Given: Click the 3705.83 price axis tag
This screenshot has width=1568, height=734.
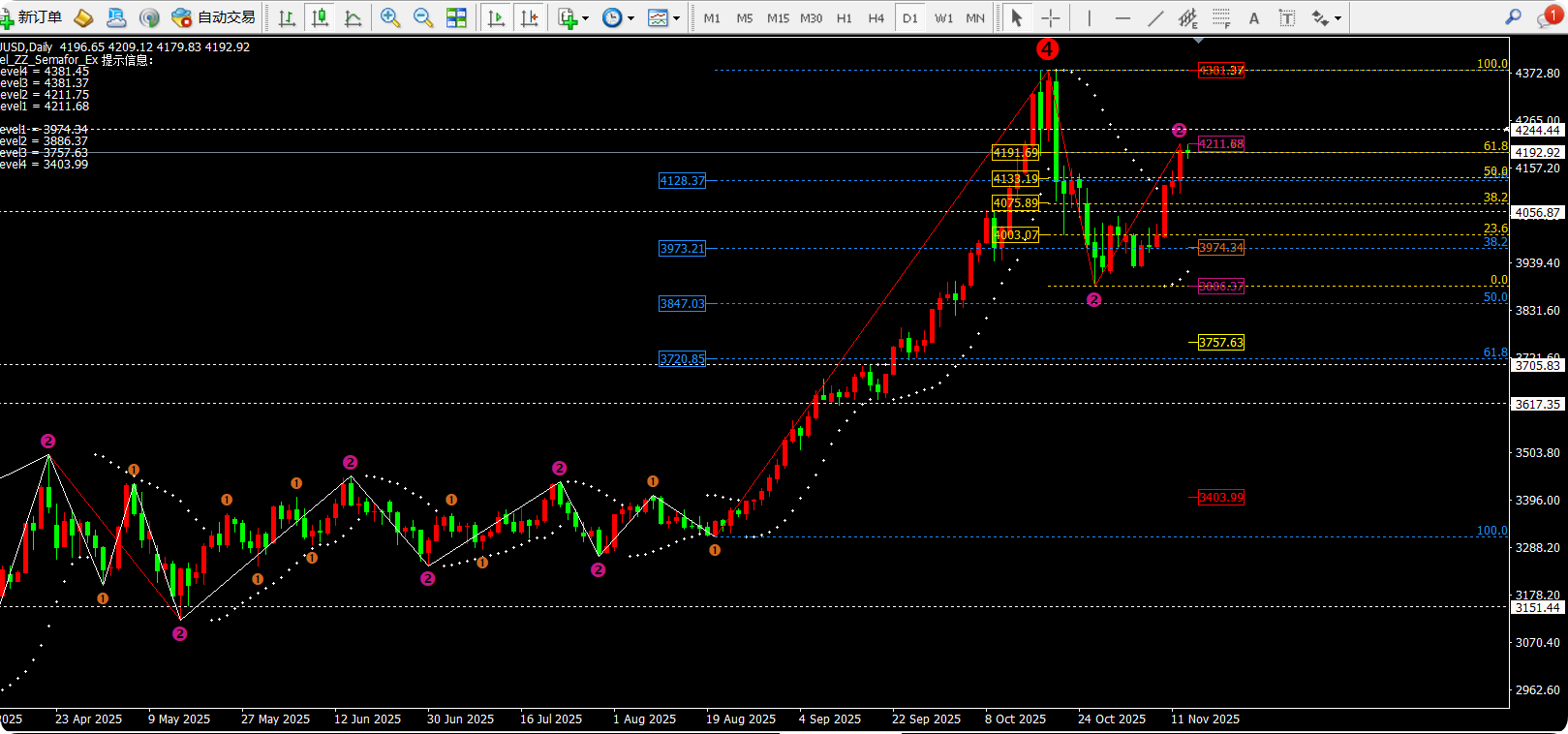Looking at the screenshot, I should tap(1538, 366).
